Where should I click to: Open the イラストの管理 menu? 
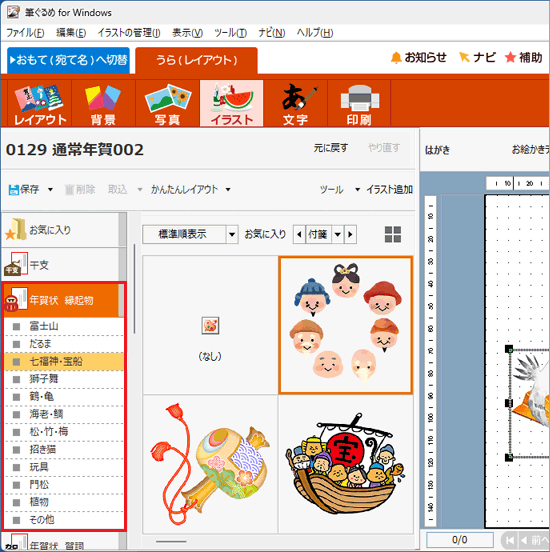pyautogui.click(x=129, y=33)
